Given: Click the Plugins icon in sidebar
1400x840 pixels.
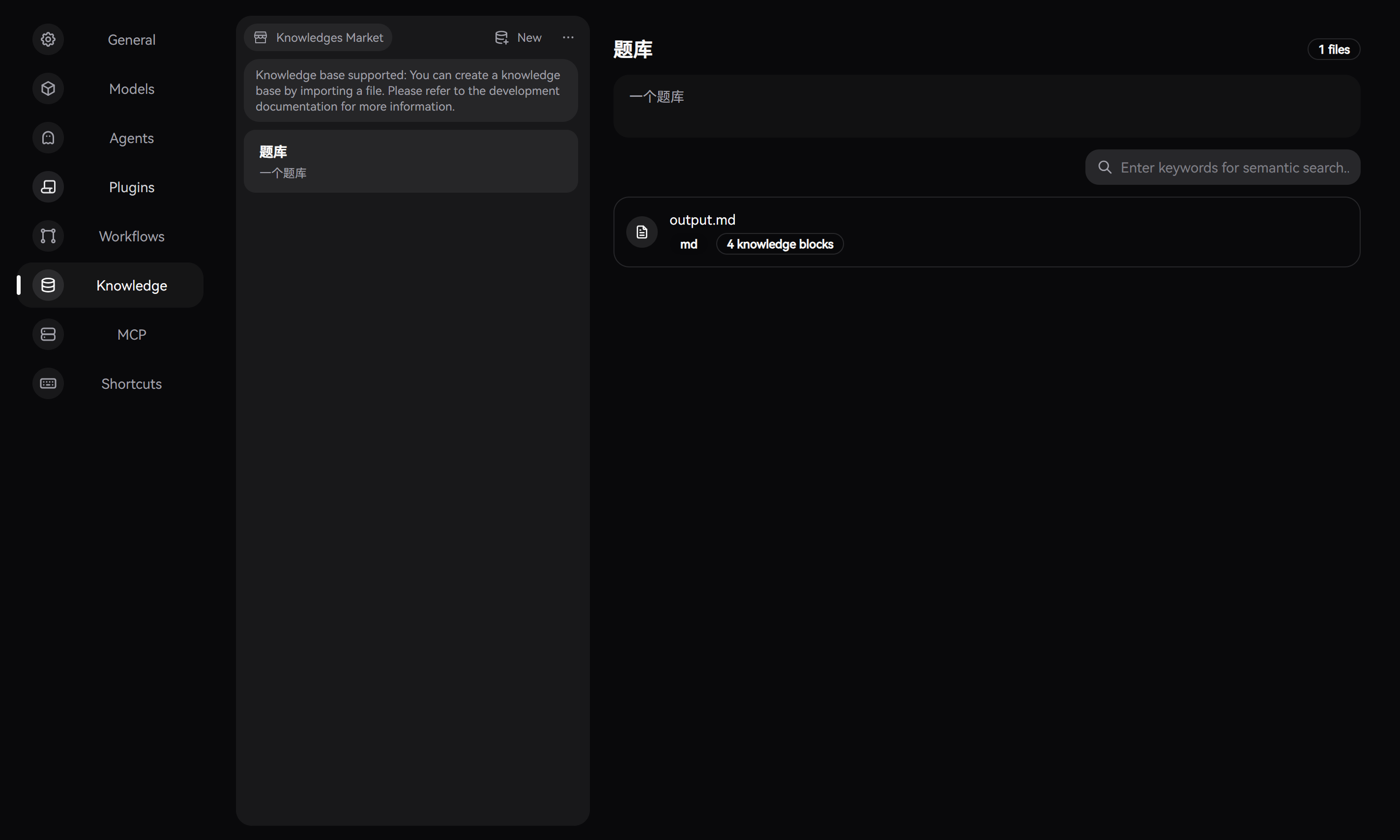Looking at the screenshot, I should click(48, 187).
